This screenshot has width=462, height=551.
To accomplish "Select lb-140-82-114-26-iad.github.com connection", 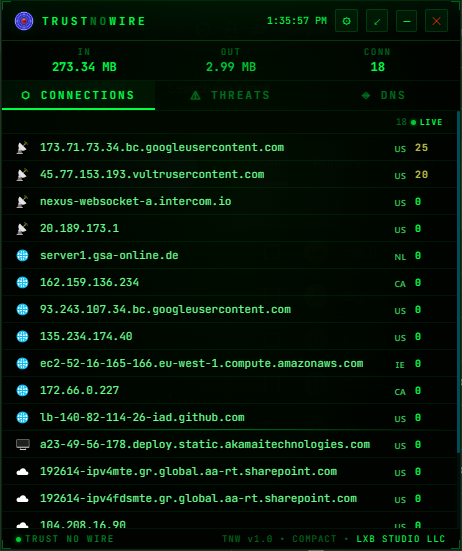I will (x=229, y=417).
